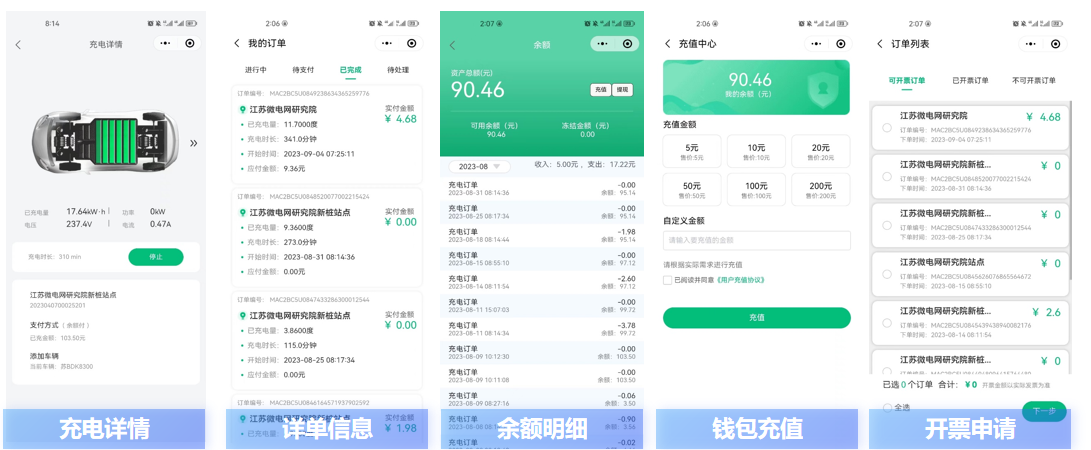The width and height of the screenshot is (1091, 450).
Task: Tap the shield icon on the 90.46 balance card
Action: coord(822,89)
